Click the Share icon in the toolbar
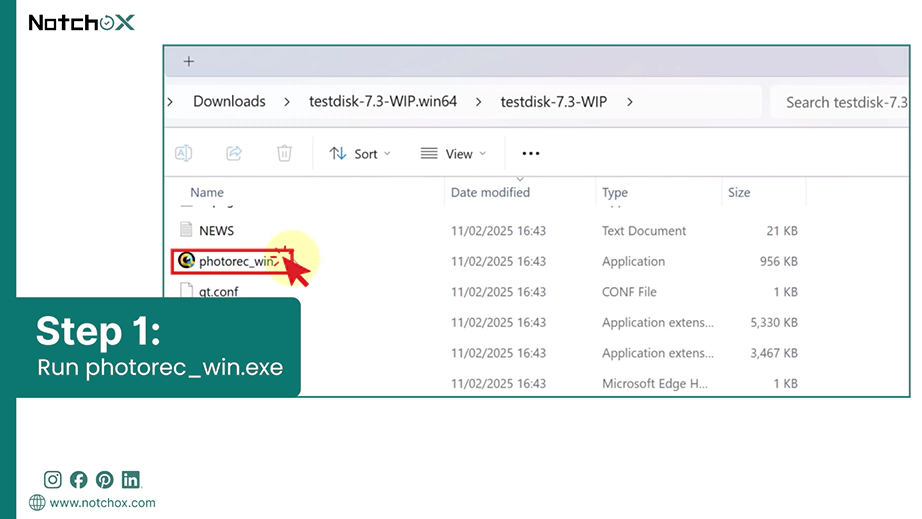Viewport: 922px width, 519px height. click(x=234, y=153)
